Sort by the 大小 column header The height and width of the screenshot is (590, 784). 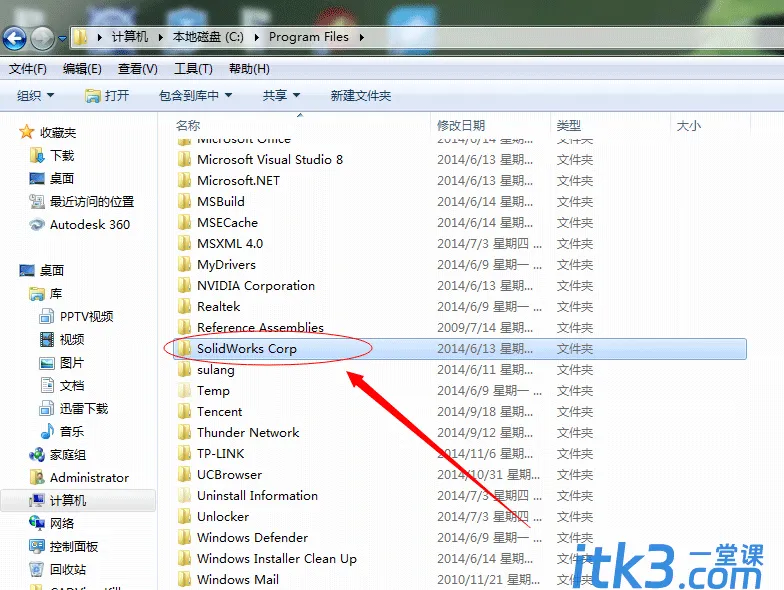688,125
